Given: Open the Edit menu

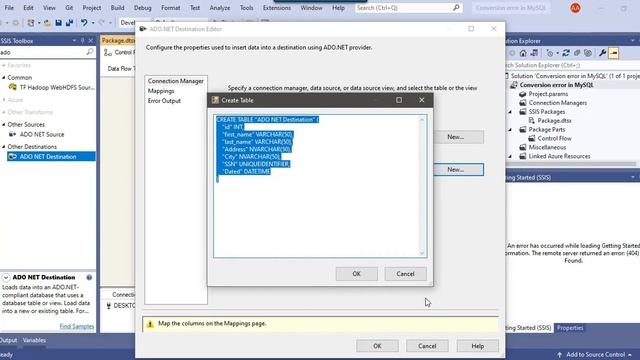Looking at the screenshot, I should (28, 8).
